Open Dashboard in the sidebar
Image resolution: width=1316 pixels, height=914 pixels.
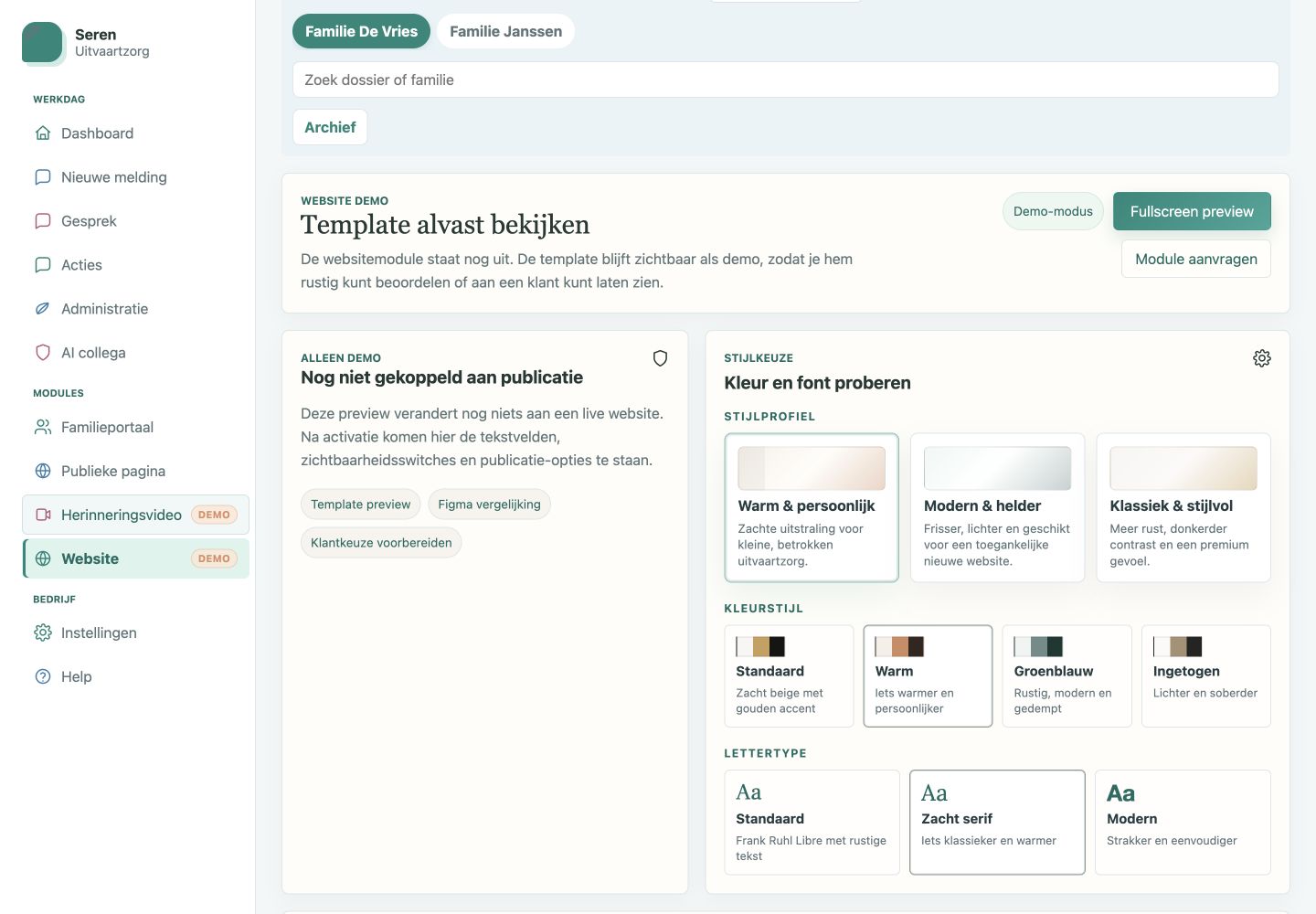click(135, 133)
